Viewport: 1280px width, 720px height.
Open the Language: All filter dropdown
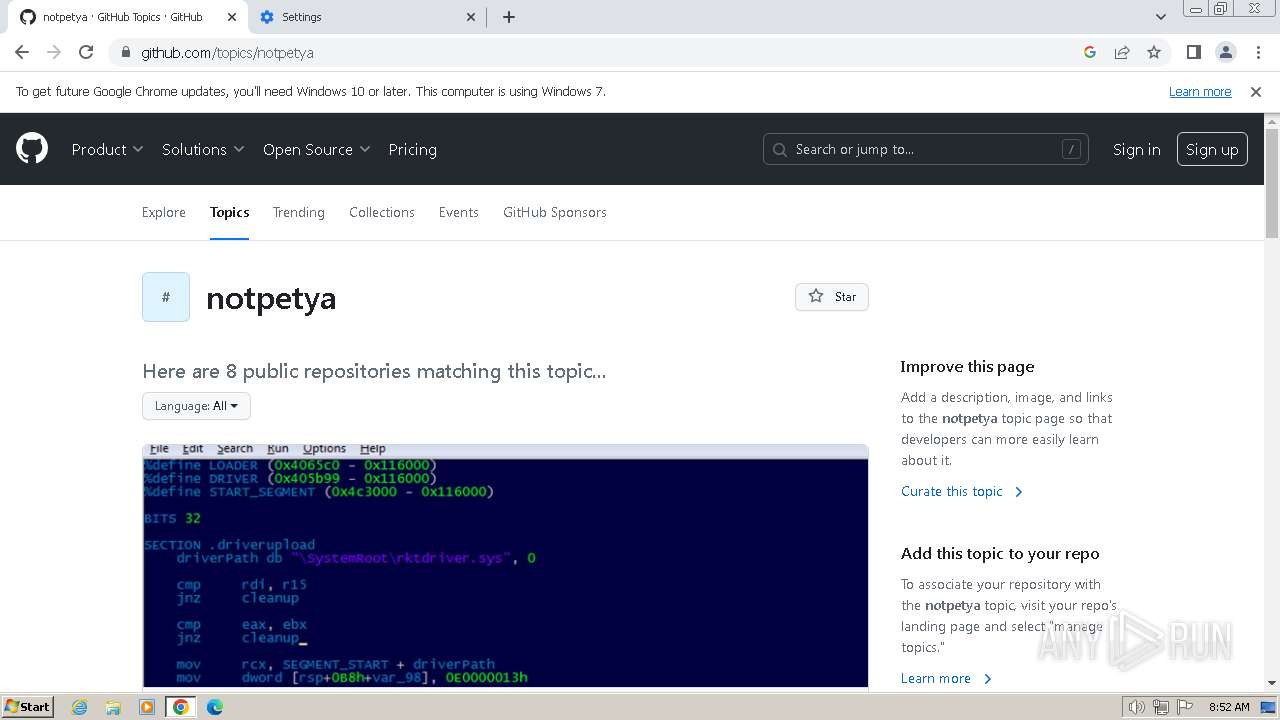coord(196,406)
